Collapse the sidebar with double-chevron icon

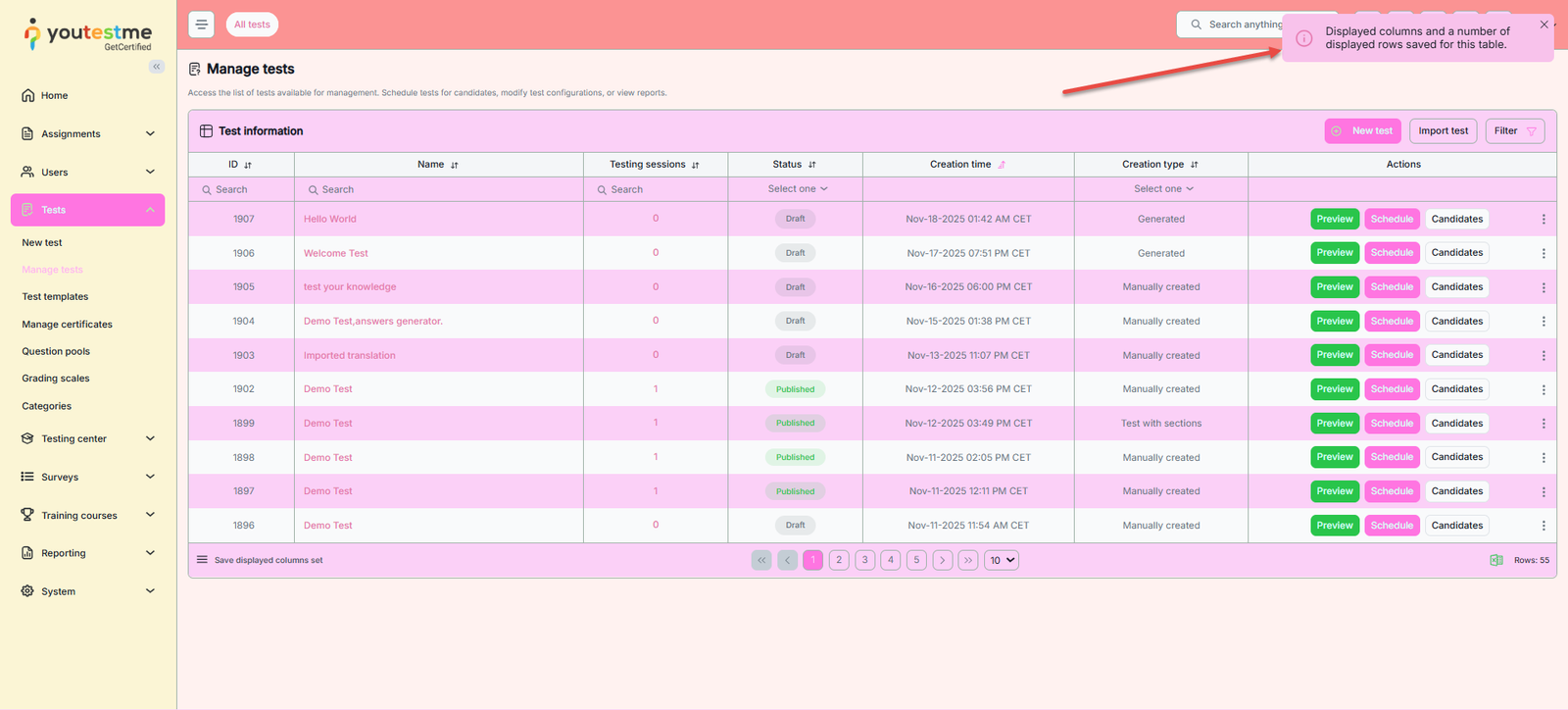(x=157, y=67)
